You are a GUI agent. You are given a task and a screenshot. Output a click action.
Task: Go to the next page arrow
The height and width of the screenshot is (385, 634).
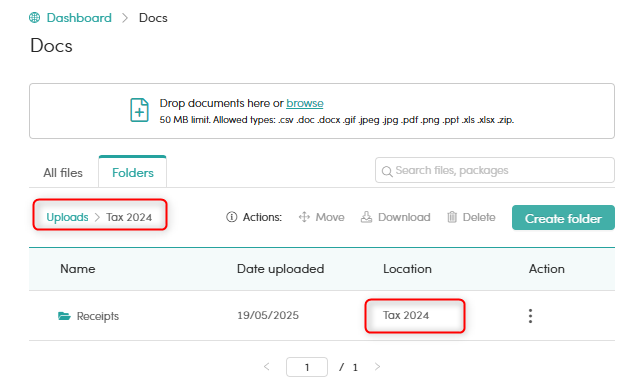click(x=377, y=367)
